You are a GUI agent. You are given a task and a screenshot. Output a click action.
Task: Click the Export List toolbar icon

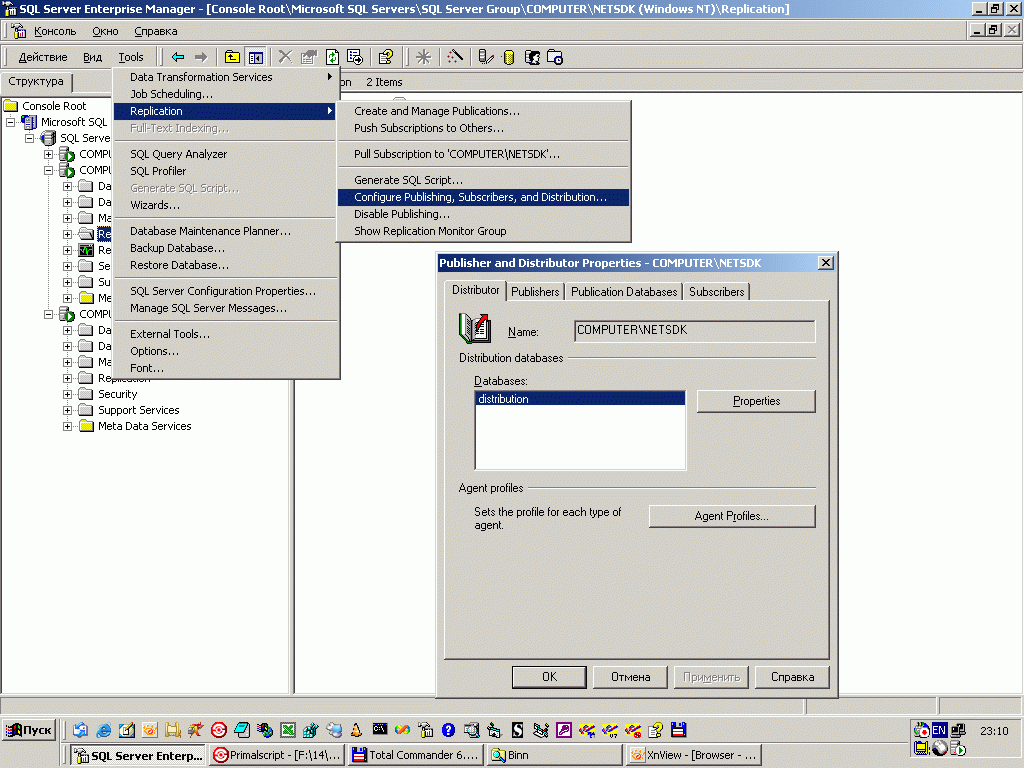coord(355,57)
